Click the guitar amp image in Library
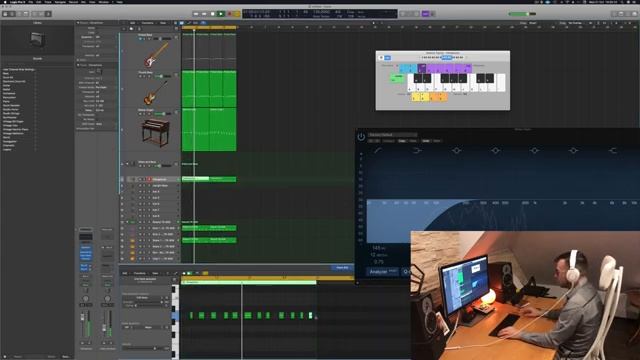 pos(38,40)
